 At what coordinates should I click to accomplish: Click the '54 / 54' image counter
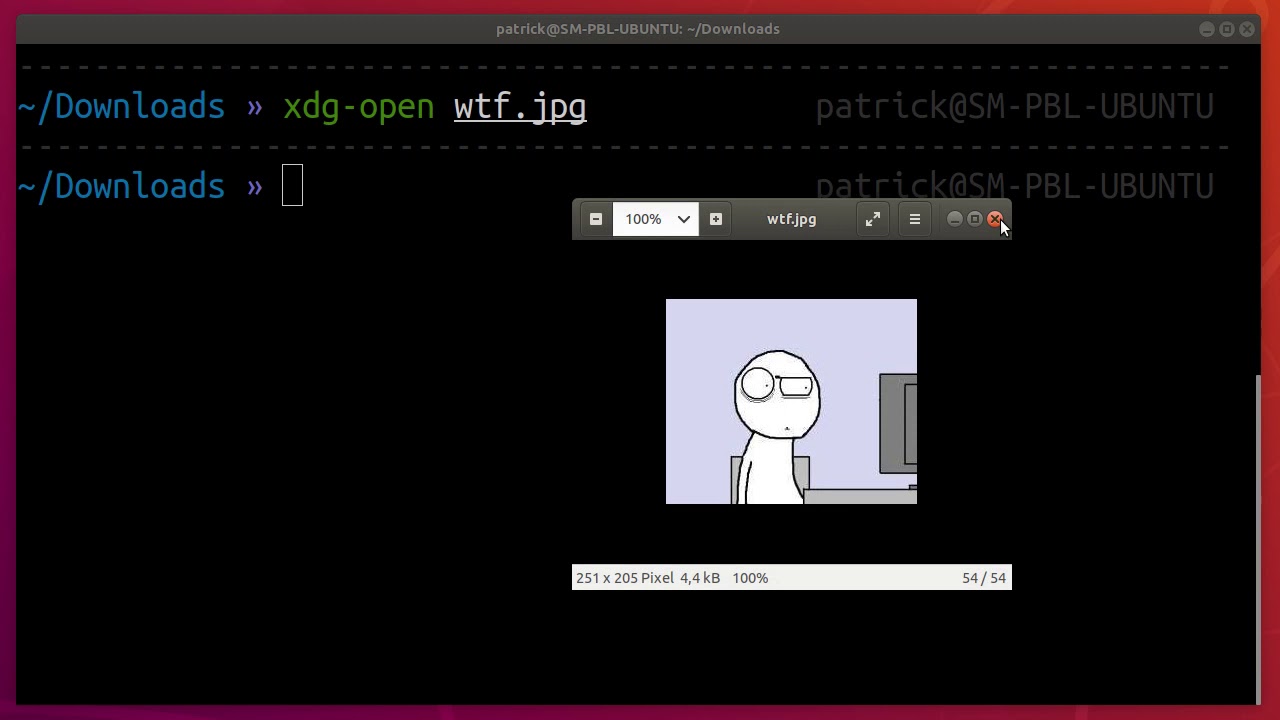click(x=984, y=578)
